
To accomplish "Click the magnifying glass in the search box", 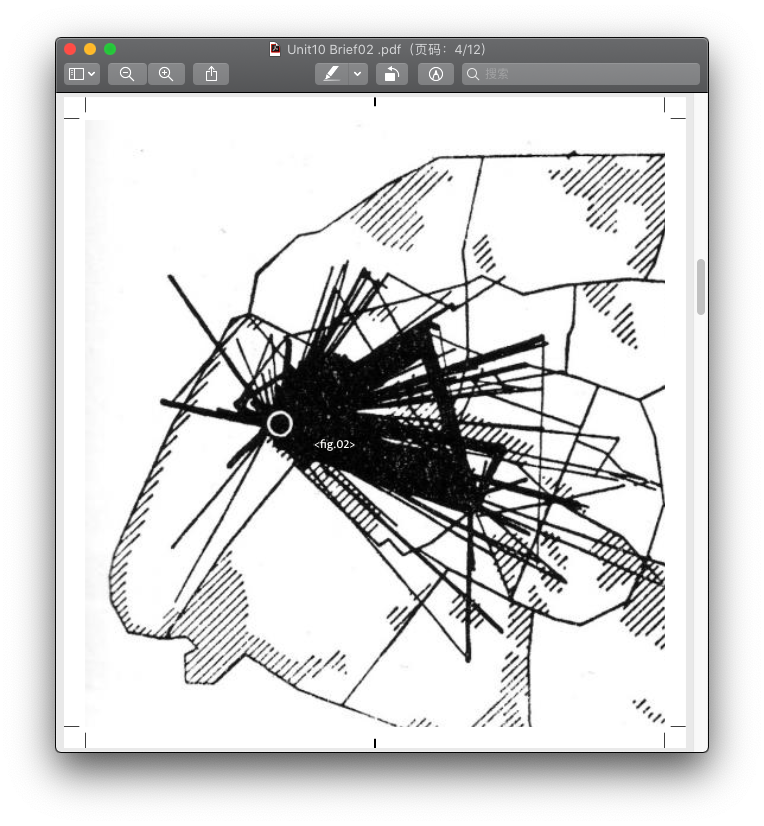I will 473,74.
